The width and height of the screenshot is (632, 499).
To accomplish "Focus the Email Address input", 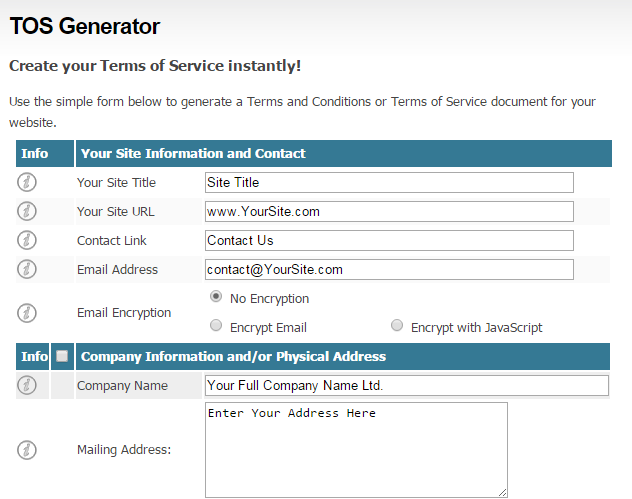I will coord(388,269).
